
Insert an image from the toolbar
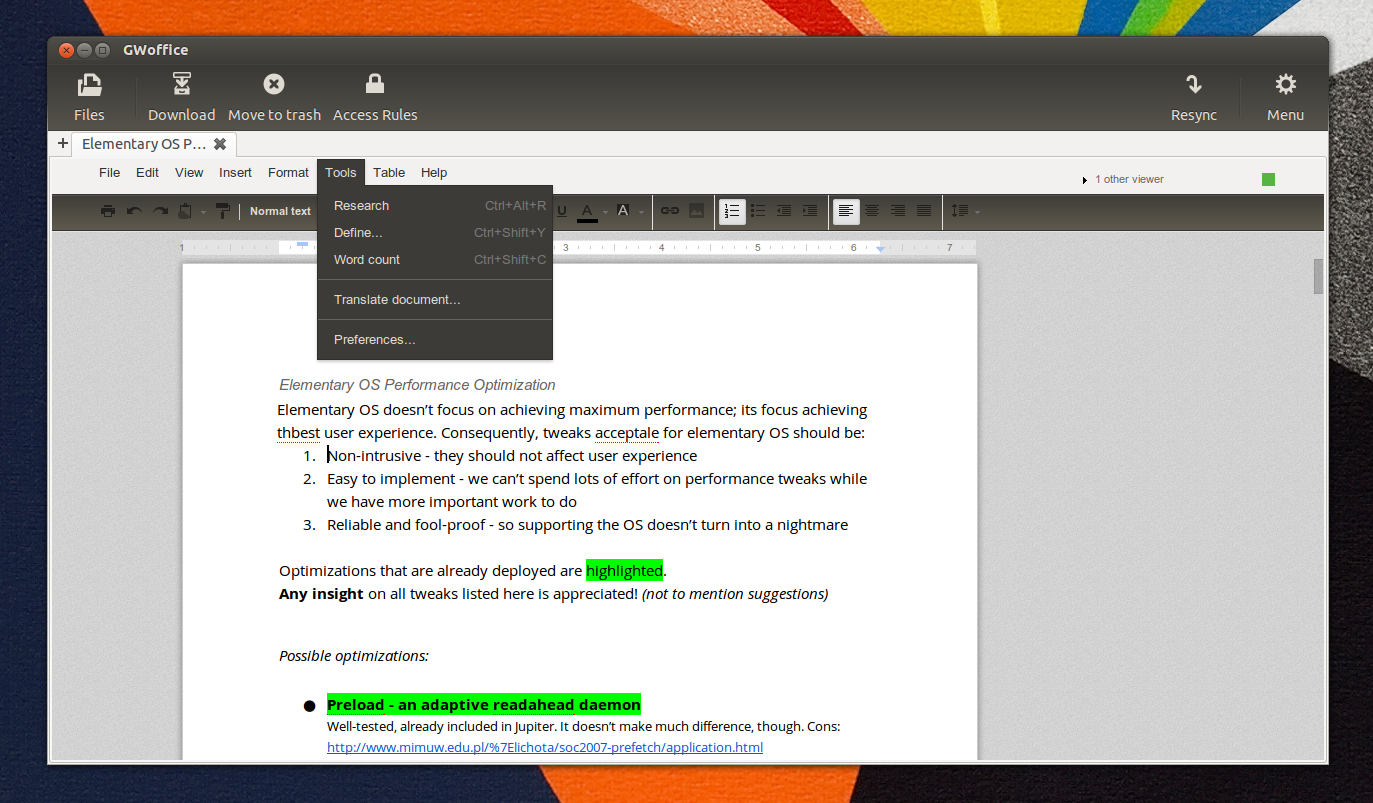pos(696,211)
